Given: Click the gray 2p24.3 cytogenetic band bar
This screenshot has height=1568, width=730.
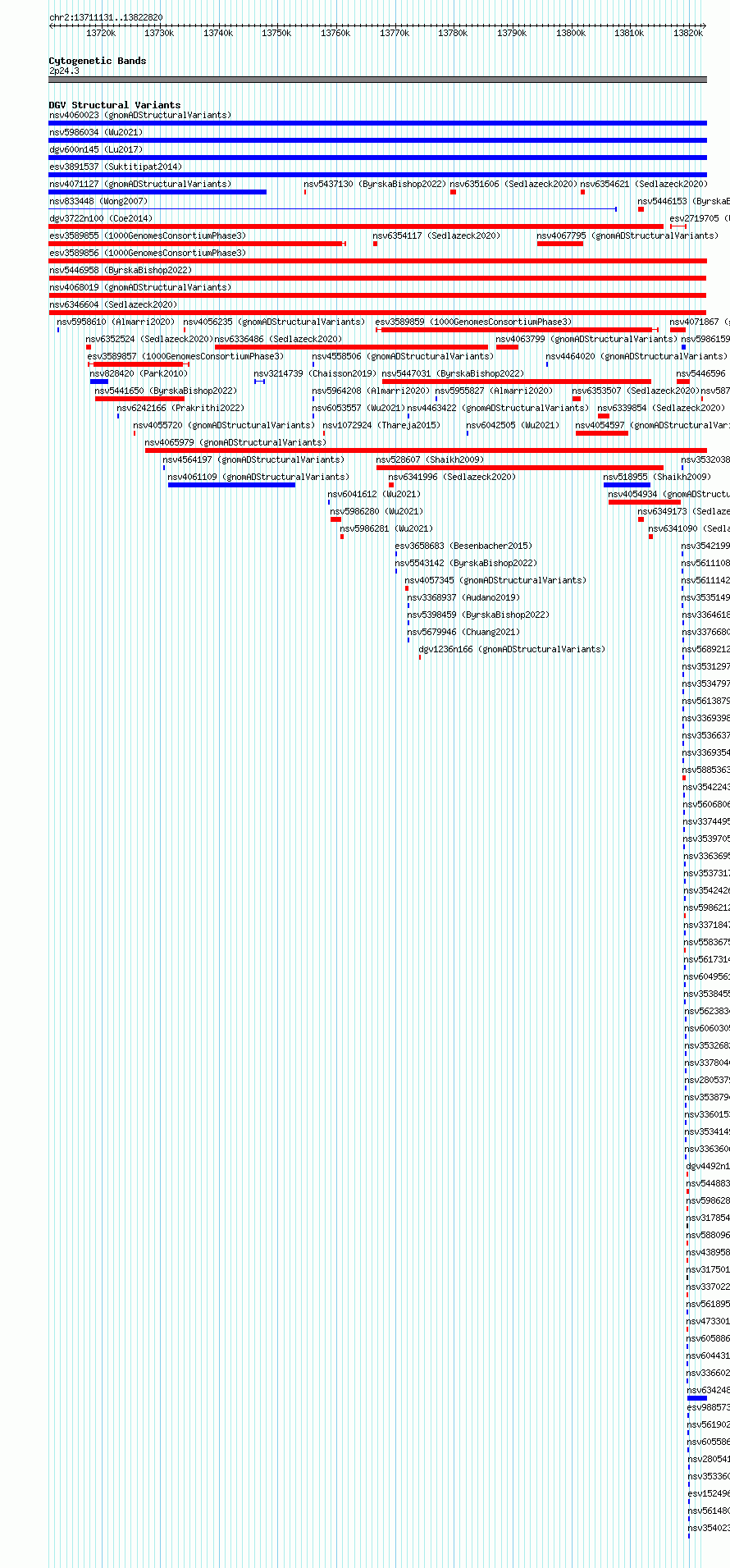Looking at the screenshot, I should pyautogui.click(x=377, y=80).
